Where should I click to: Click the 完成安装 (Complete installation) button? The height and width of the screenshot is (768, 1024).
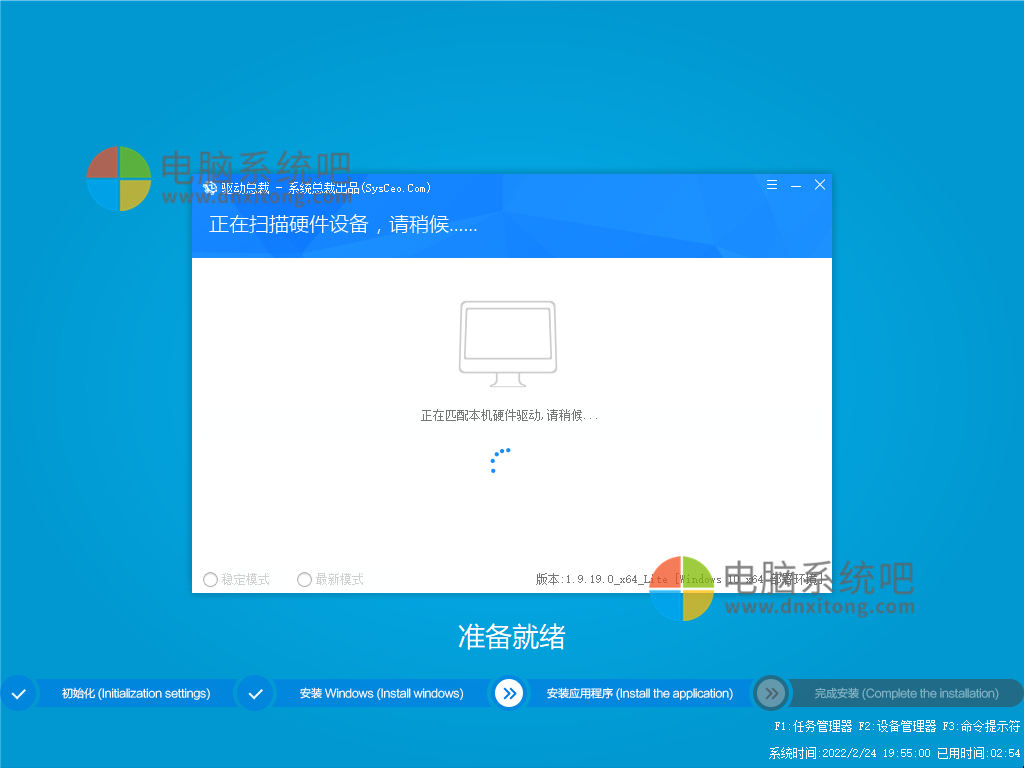pos(905,693)
